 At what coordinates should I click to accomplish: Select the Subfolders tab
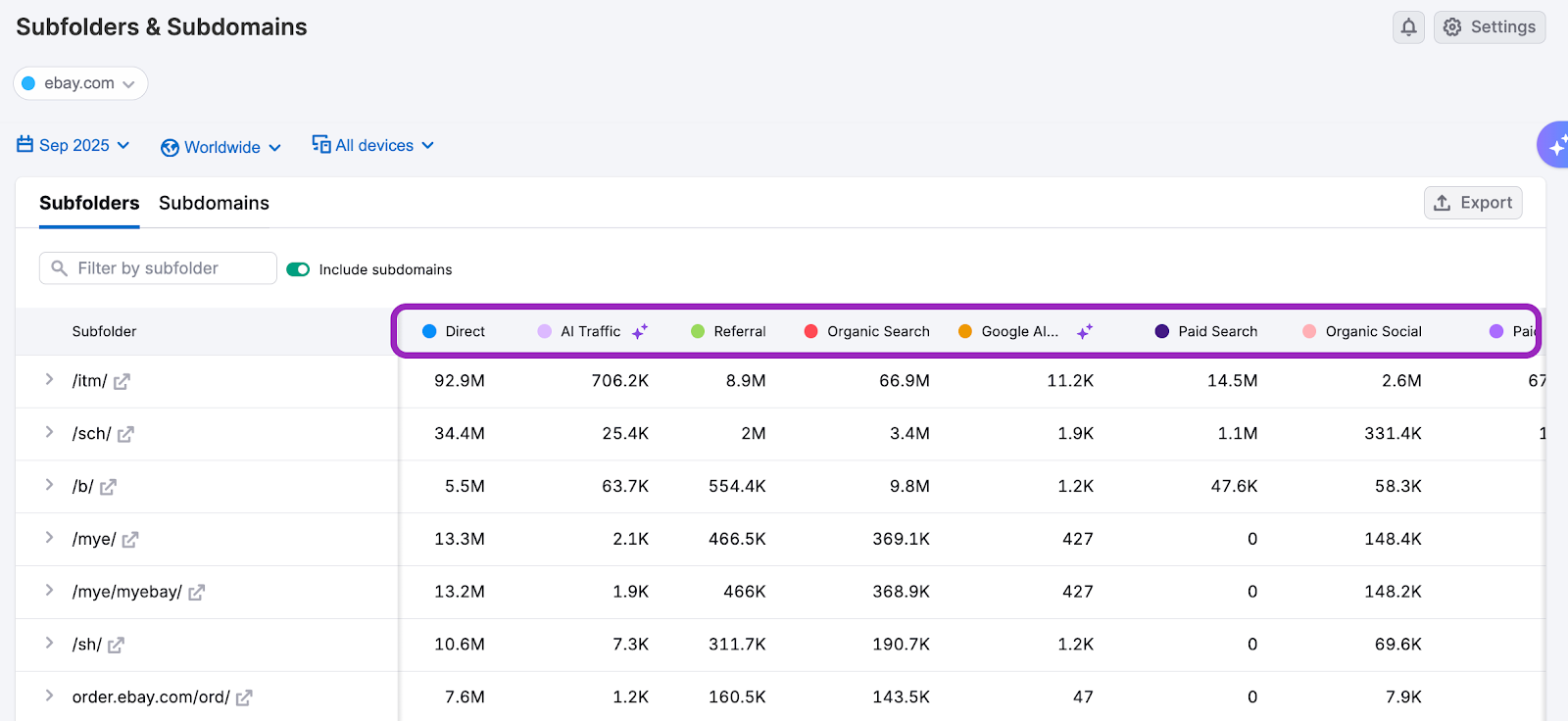pos(89,203)
